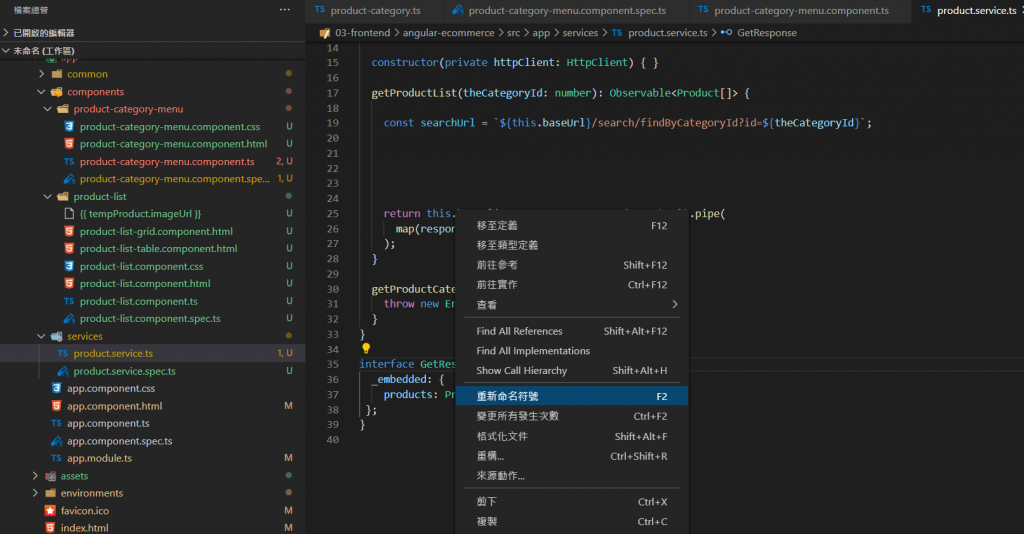Click the TS icon of app.component.ts
The height and width of the screenshot is (534, 1024).
pyautogui.click(x=56, y=423)
